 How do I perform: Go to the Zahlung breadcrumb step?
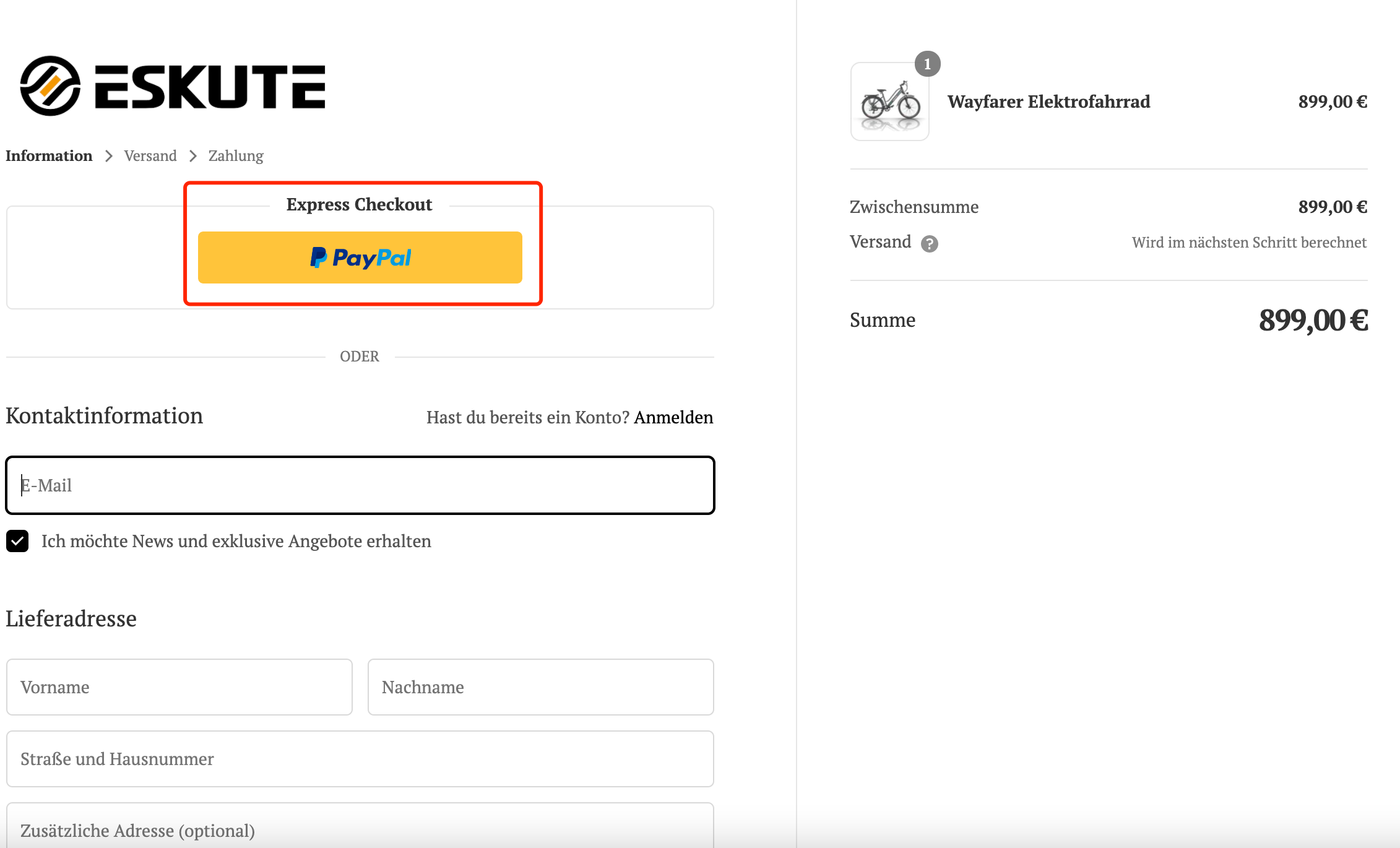236,156
